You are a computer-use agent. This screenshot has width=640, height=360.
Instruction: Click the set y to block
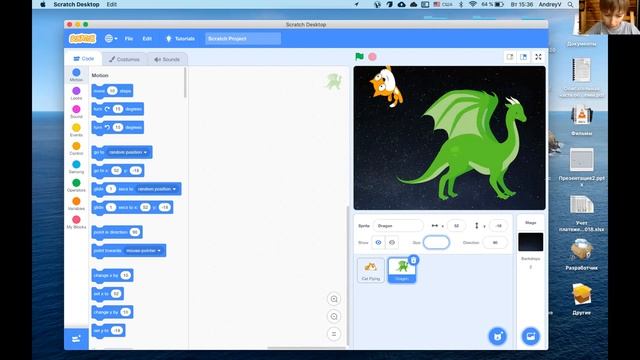[108, 331]
